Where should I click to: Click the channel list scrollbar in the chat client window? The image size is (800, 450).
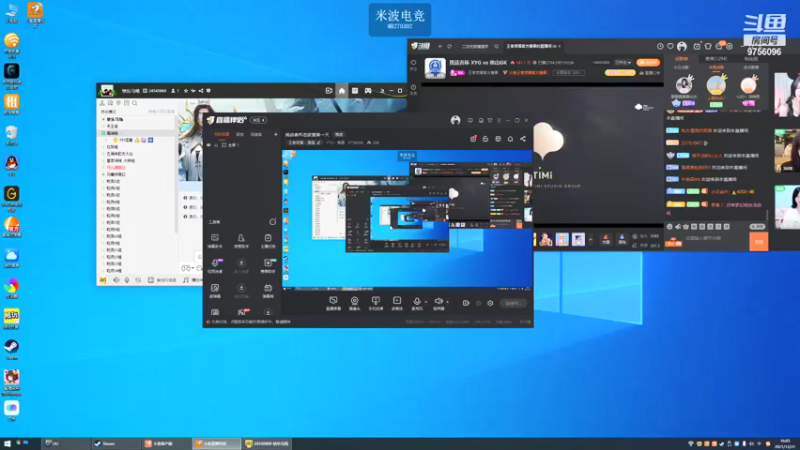click(x=176, y=173)
